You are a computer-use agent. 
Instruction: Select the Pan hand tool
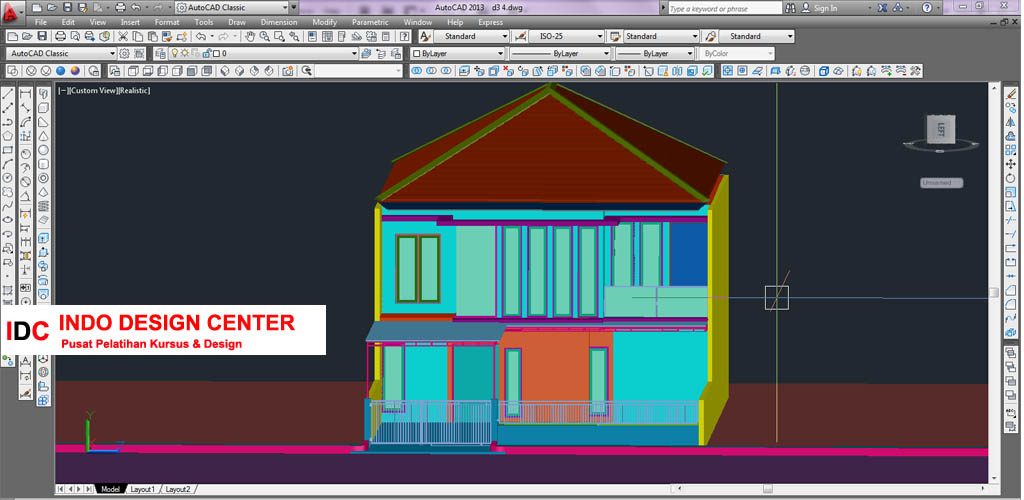[249, 37]
